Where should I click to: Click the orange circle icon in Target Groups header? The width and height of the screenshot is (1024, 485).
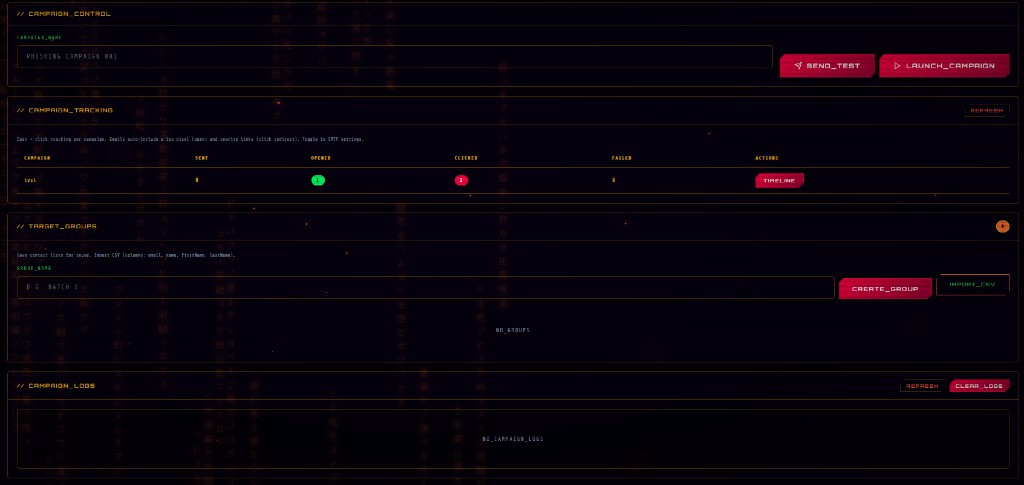(x=1002, y=227)
